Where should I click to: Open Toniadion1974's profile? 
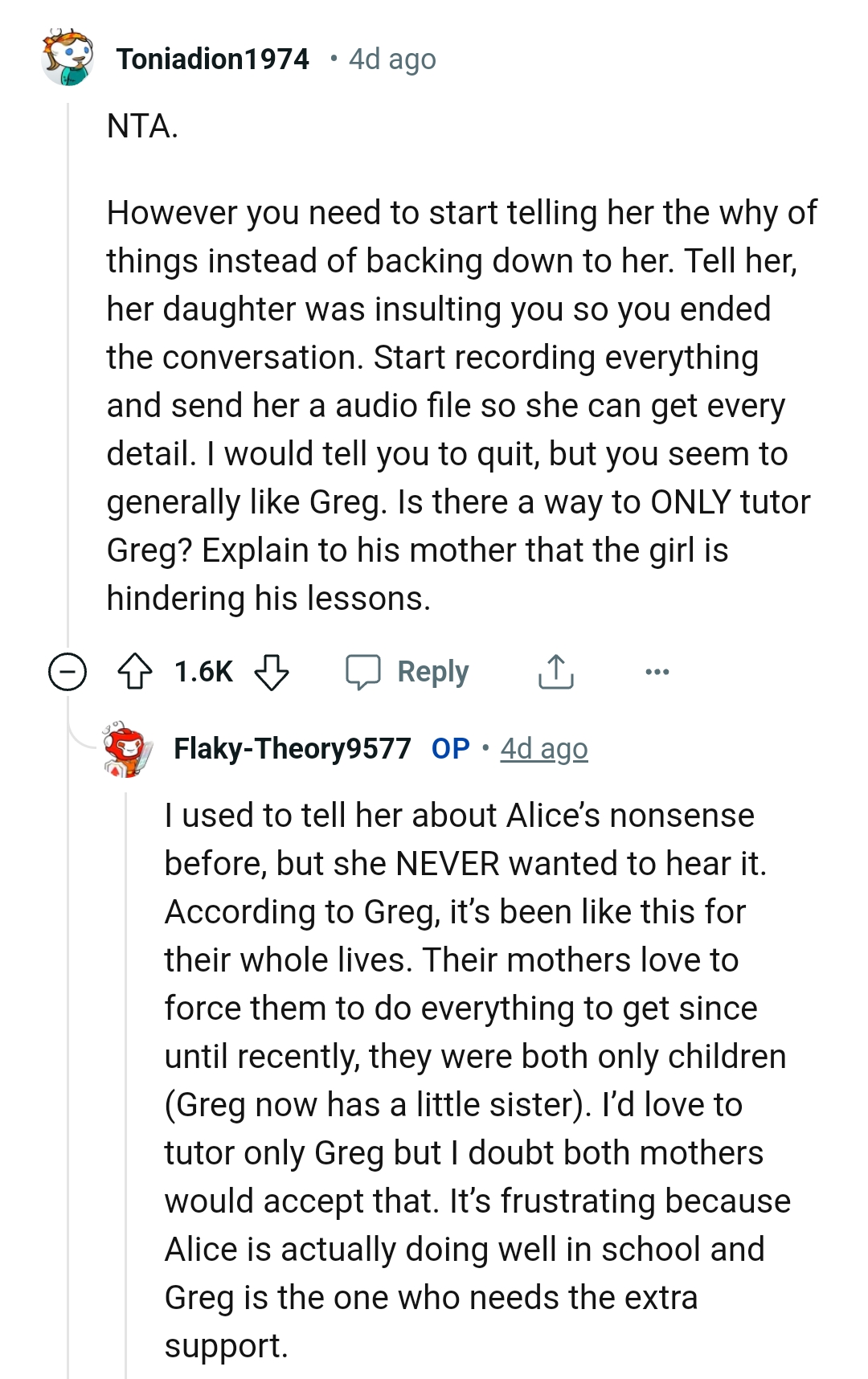[213, 58]
